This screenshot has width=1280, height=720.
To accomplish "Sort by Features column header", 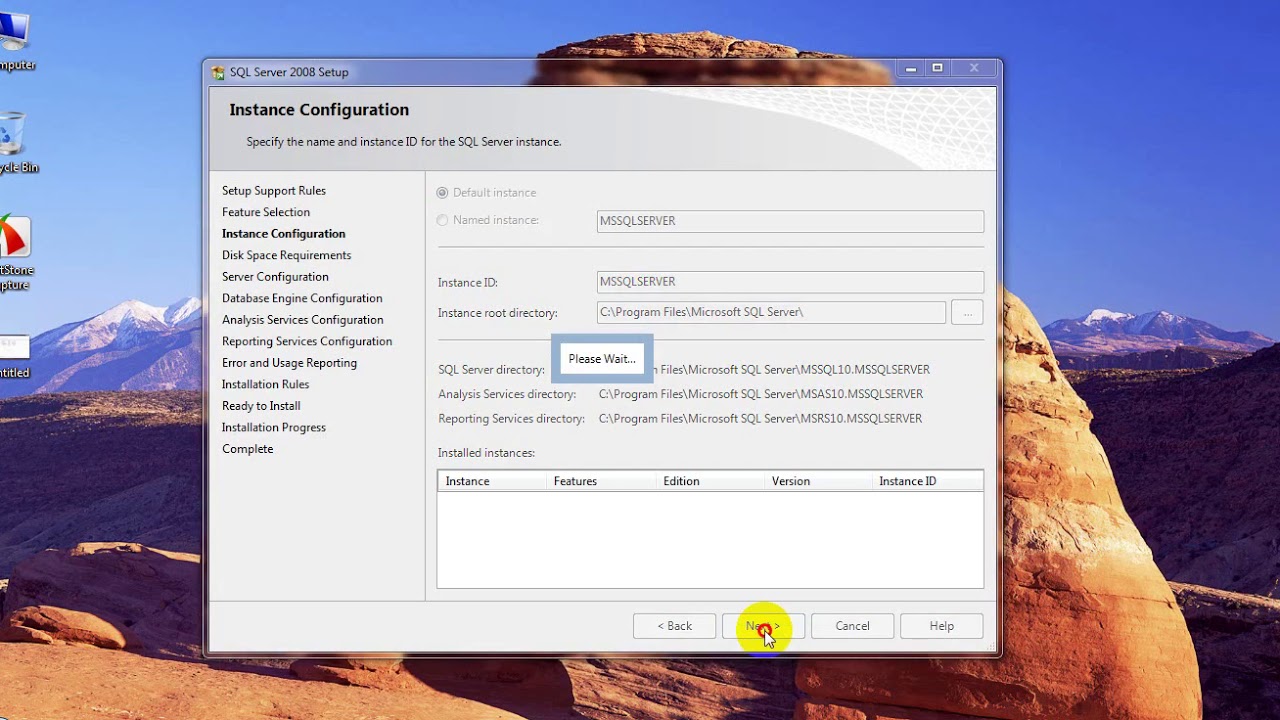I will pos(600,481).
